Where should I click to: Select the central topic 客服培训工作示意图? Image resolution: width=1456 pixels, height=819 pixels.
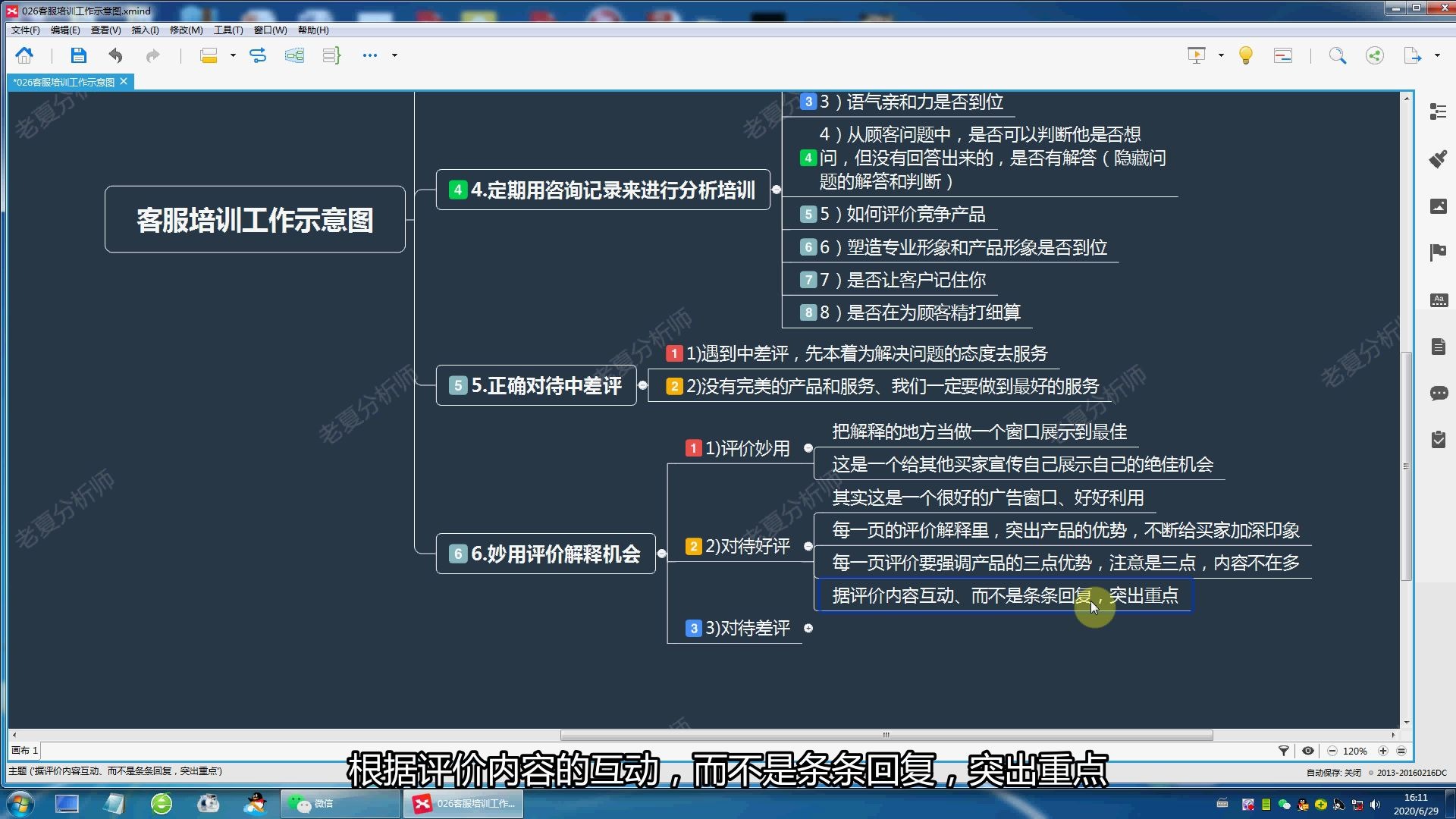pos(255,219)
